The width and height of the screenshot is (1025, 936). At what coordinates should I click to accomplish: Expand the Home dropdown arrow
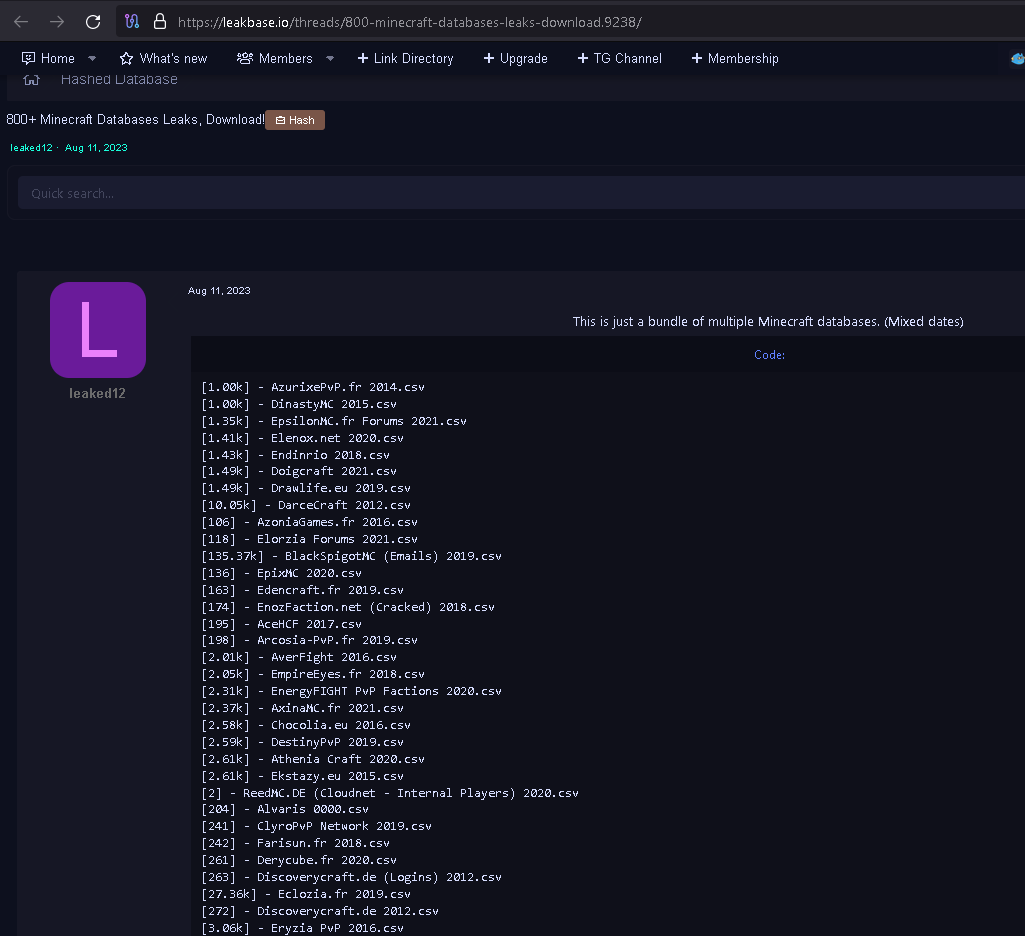click(x=92, y=59)
